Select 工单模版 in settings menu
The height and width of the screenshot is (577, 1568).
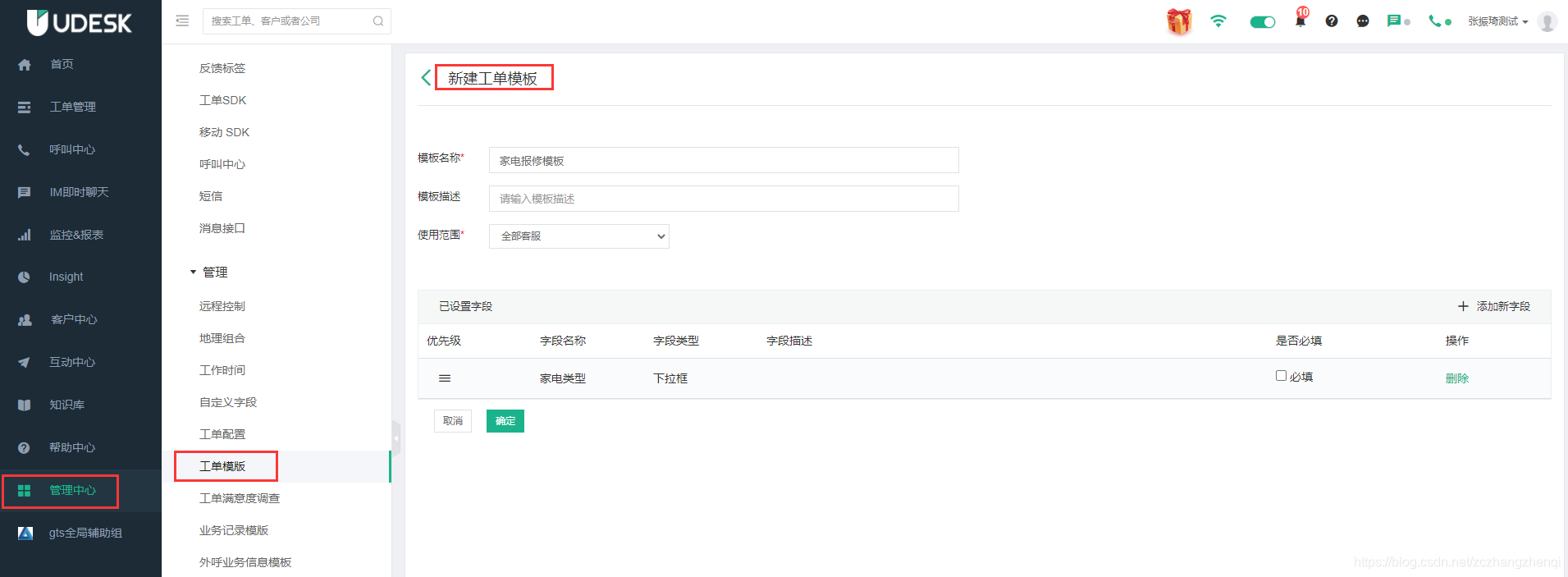[x=222, y=466]
